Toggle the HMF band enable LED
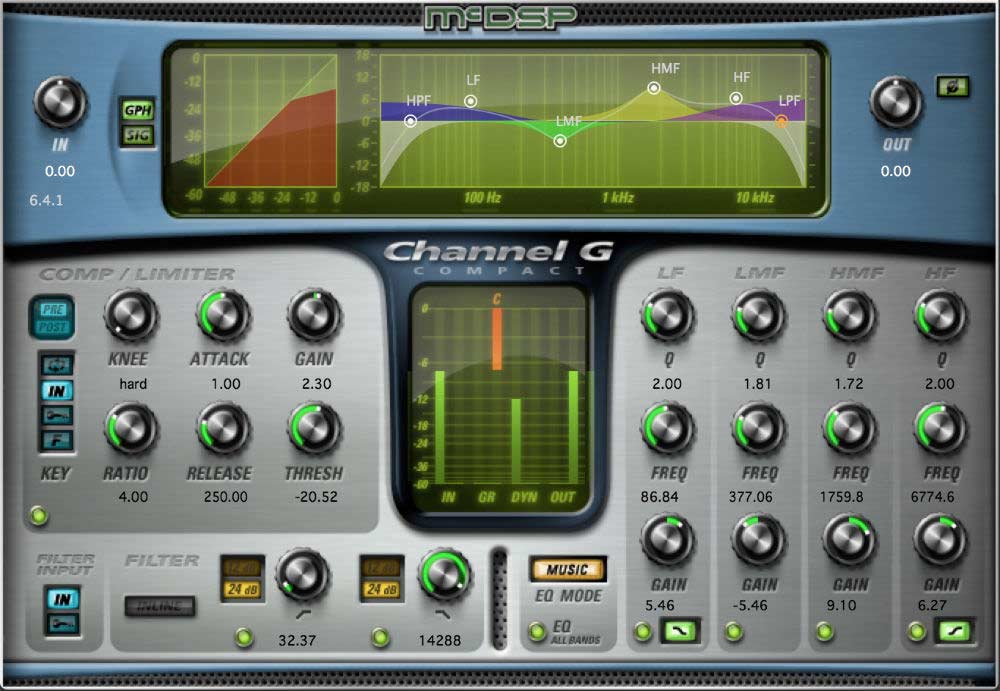 825,632
